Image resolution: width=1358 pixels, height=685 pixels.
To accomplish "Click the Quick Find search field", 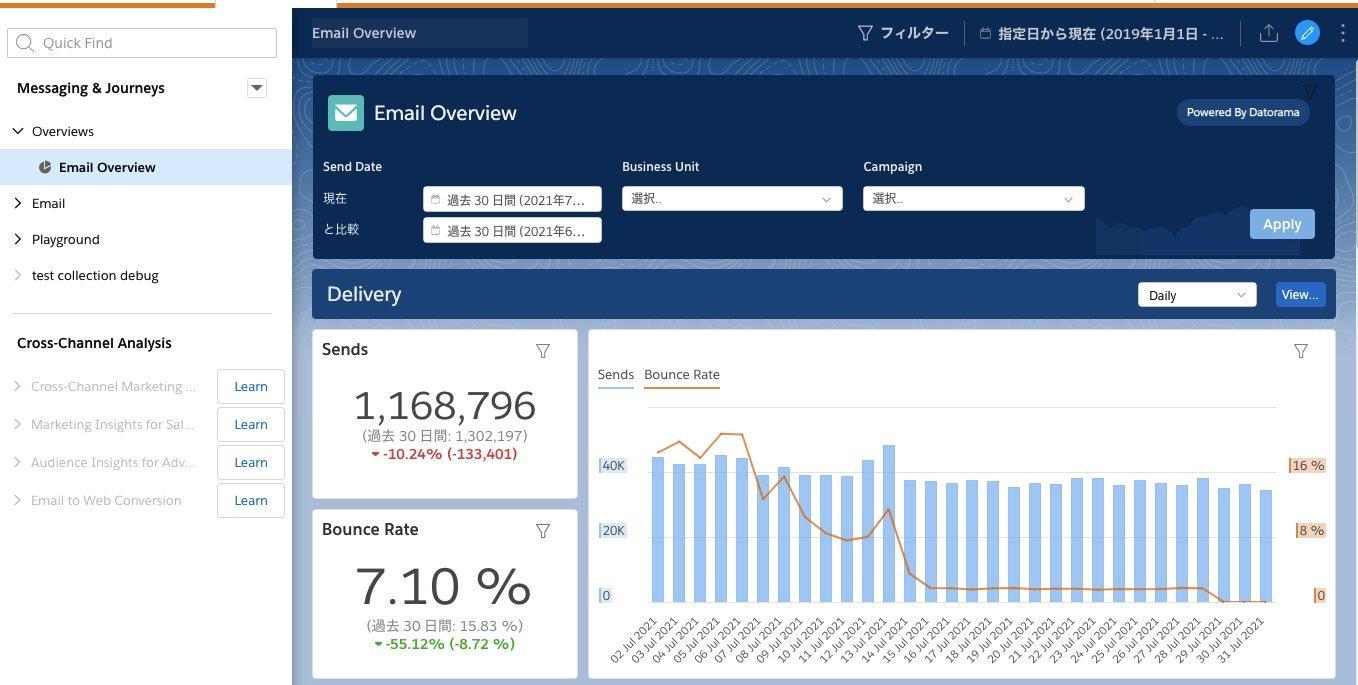I will click(x=142, y=43).
